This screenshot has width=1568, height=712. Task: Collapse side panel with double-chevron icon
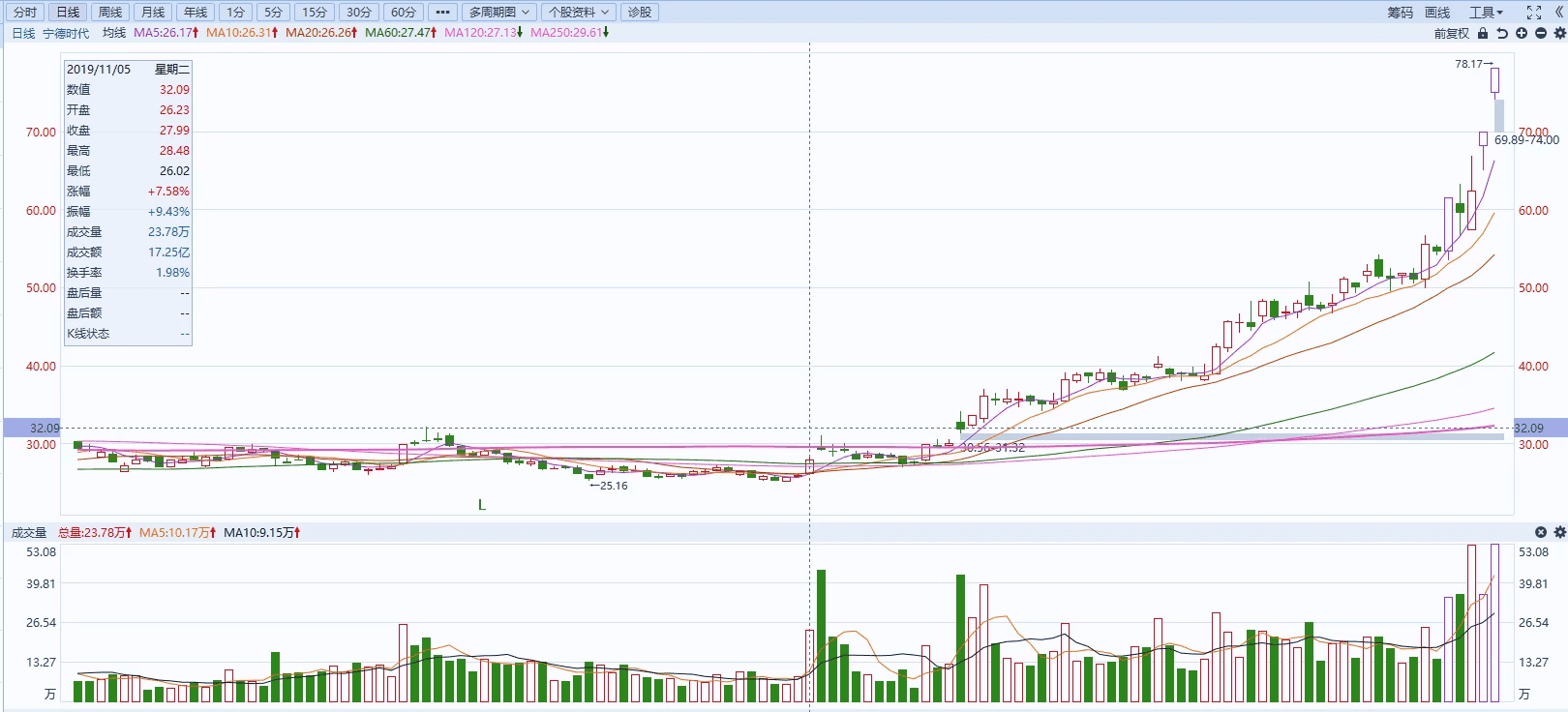pos(1558,13)
